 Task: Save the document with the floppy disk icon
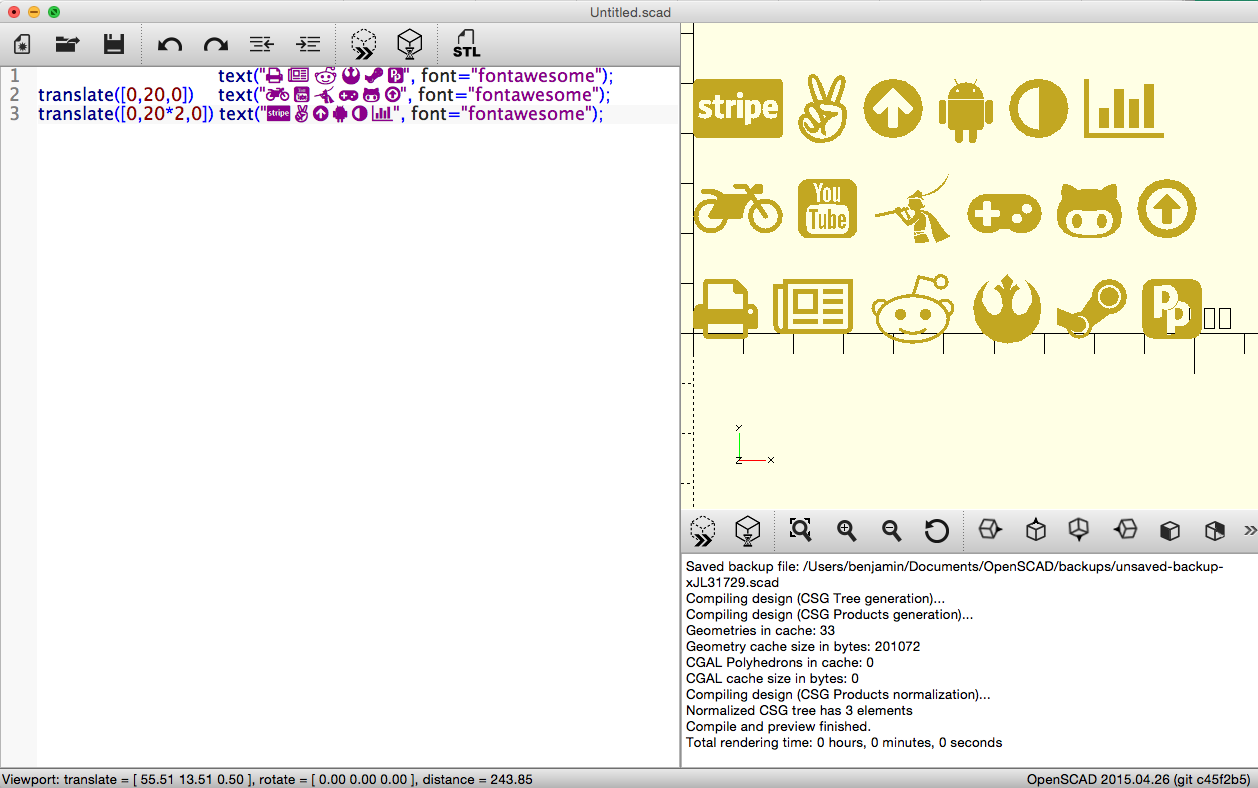[x=114, y=44]
